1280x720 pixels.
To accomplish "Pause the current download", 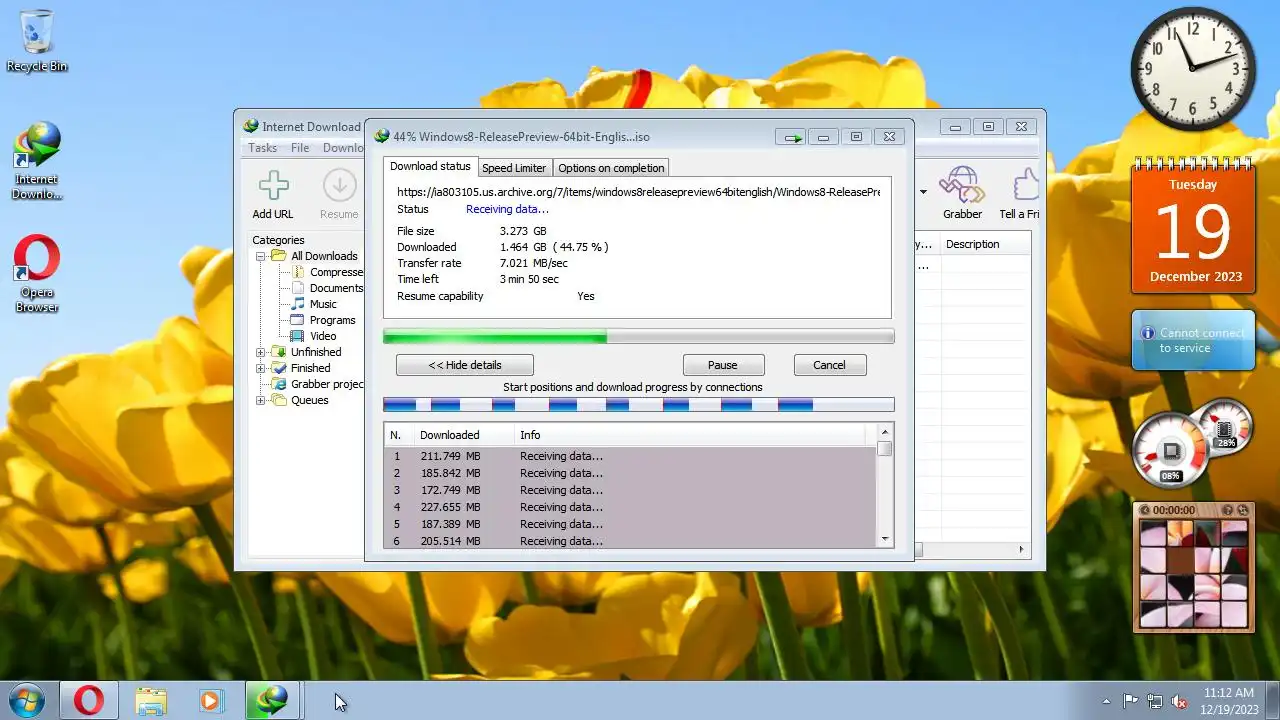I will pyautogui.click(x=723, y=365).
